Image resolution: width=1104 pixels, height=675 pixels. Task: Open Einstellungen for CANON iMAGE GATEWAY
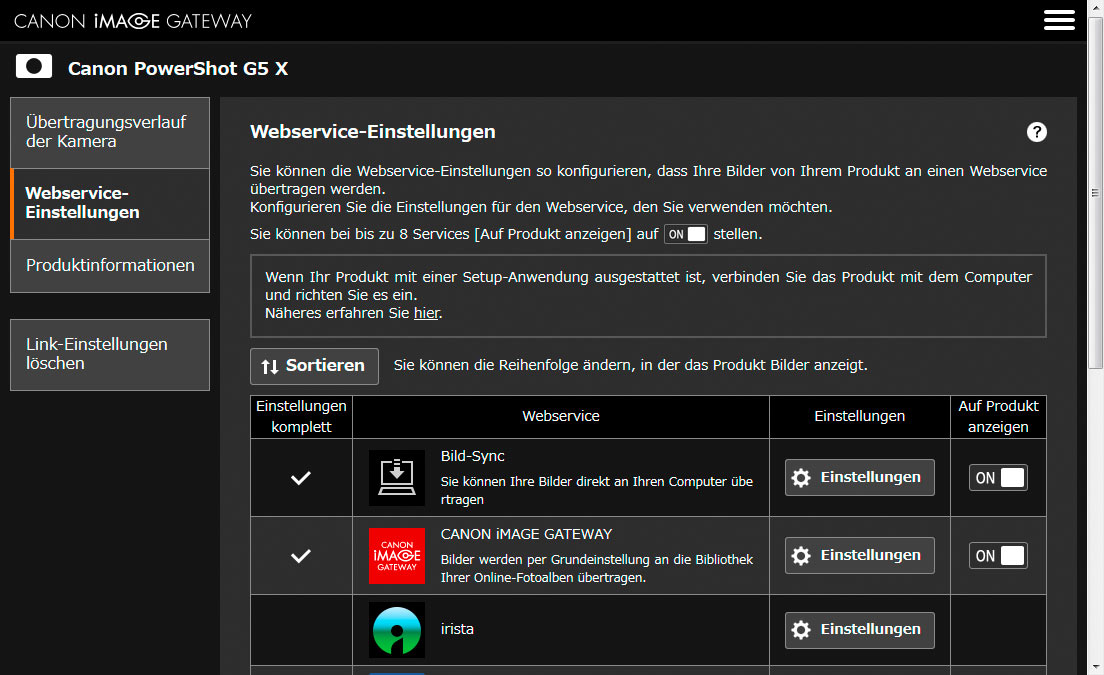click(859, 556)
